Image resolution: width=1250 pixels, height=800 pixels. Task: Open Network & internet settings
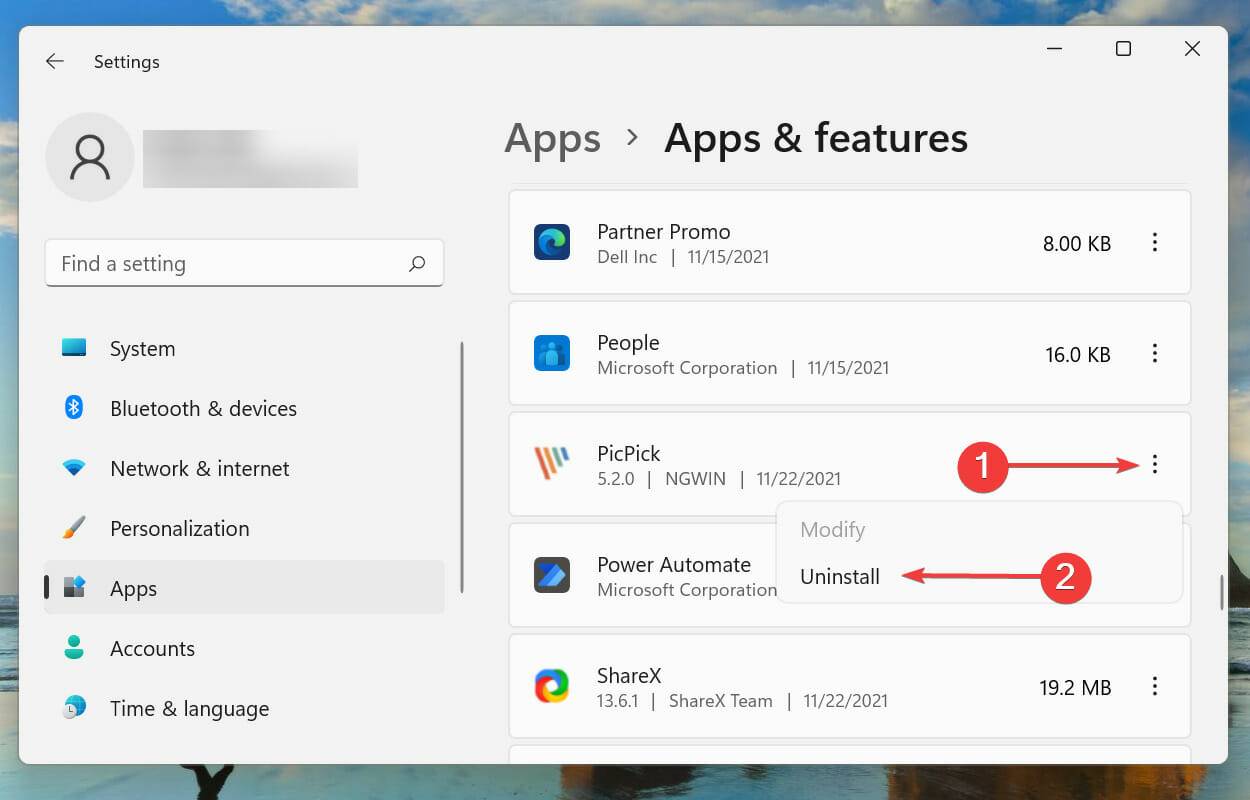tap(244, 469)
